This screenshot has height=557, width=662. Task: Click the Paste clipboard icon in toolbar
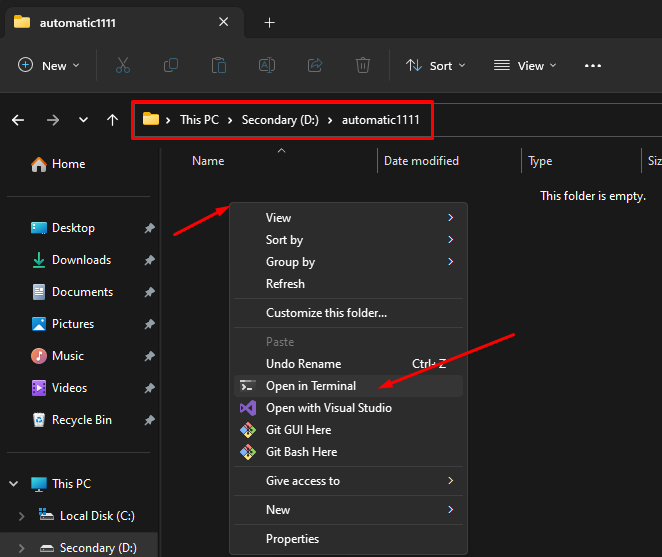click(218, 65)
